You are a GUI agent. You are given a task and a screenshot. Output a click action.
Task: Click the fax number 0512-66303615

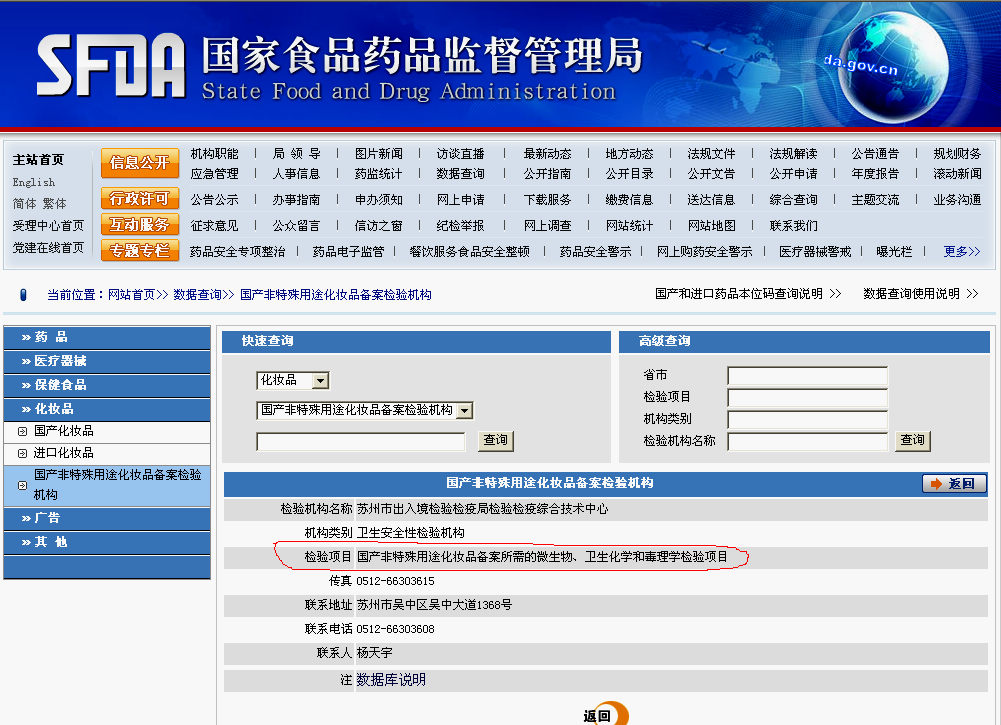(395, 581)
